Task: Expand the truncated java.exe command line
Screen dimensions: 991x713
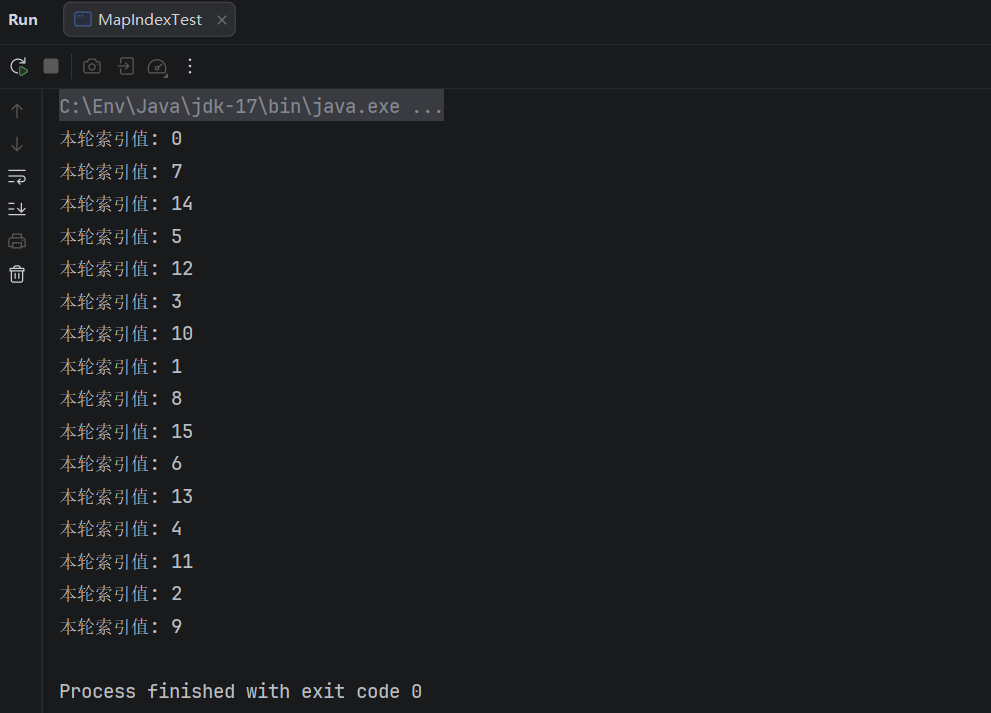Action: coord(430,105)
